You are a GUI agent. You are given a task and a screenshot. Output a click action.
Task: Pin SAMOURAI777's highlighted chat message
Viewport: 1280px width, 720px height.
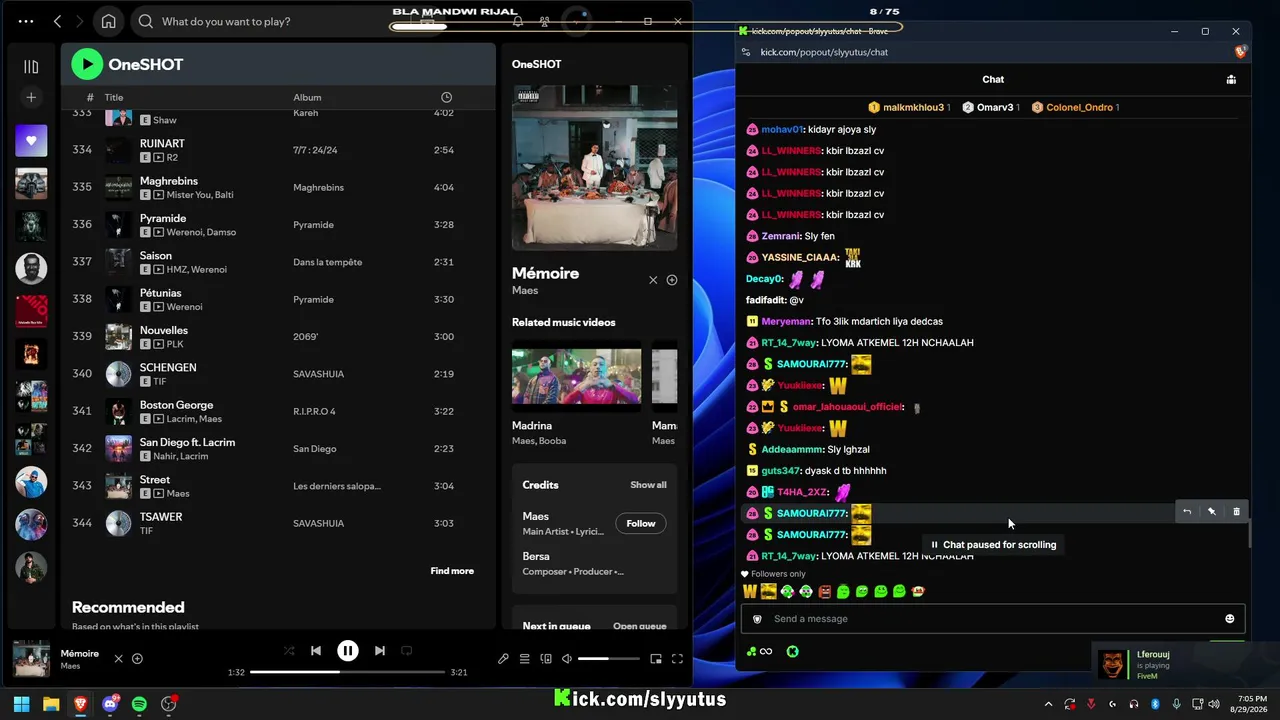[x=1211, y=512]
